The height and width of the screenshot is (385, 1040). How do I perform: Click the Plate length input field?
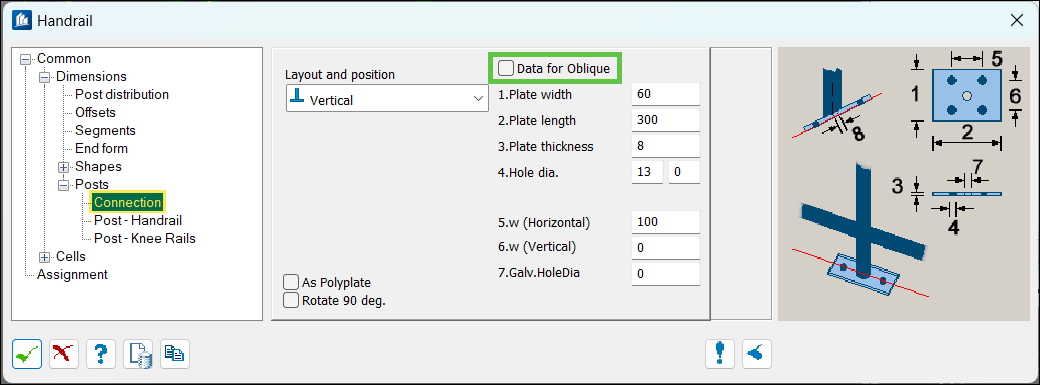[666, 120]
